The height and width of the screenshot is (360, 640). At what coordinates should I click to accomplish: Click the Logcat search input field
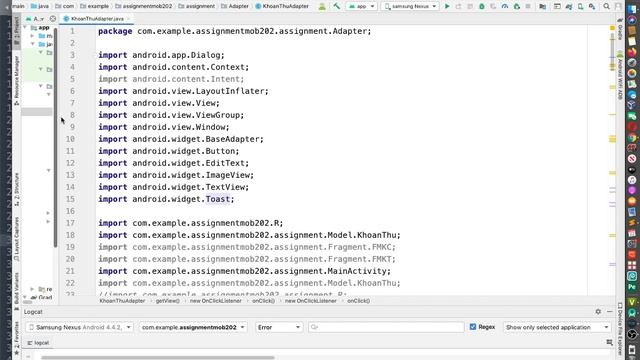(386, 327)
